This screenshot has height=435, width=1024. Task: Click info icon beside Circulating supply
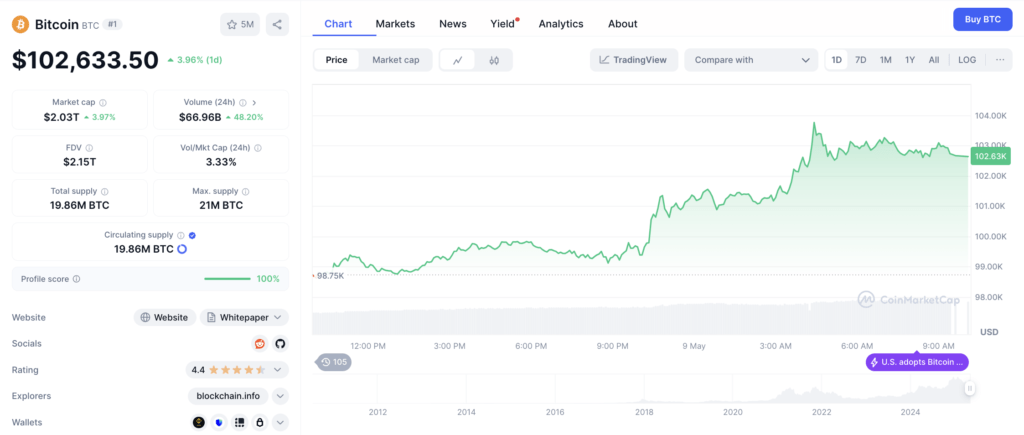coord(181,235)
